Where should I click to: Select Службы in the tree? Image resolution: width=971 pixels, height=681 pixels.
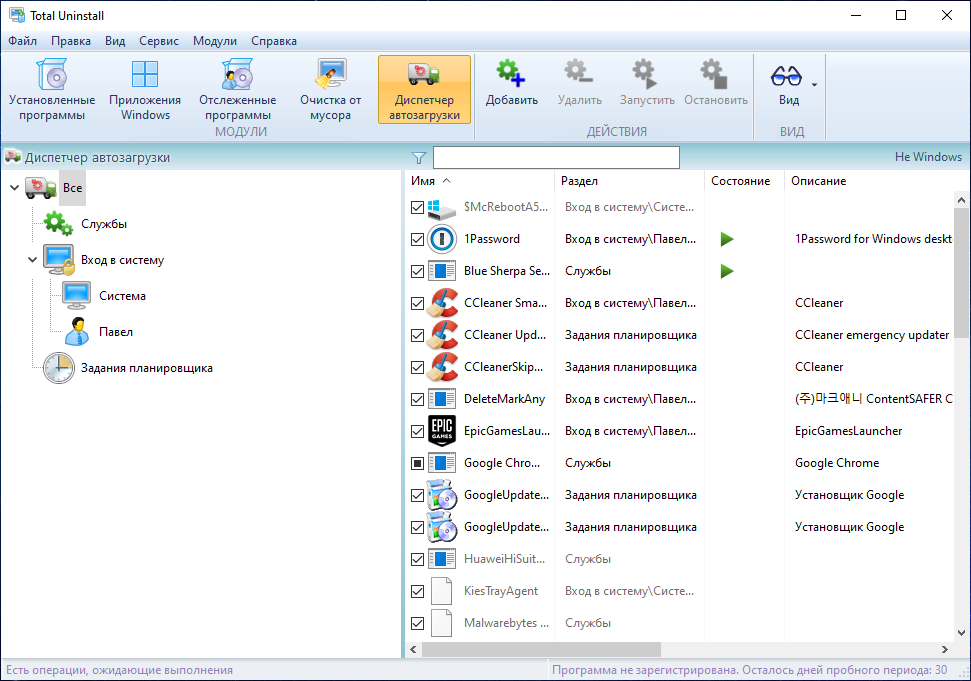coord(104,224)
